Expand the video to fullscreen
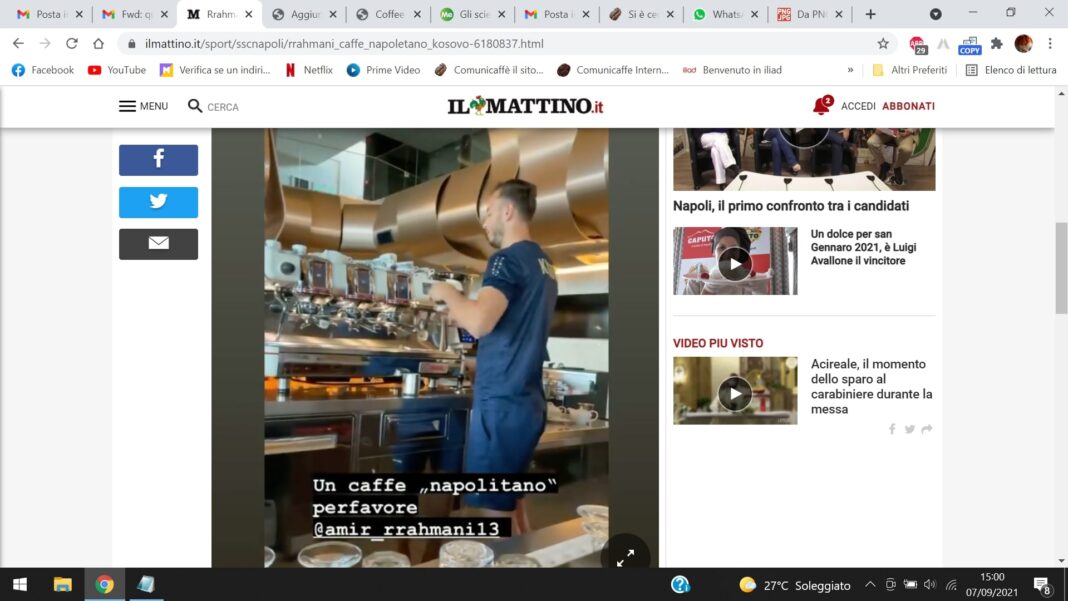 click(x=625, y=558)
